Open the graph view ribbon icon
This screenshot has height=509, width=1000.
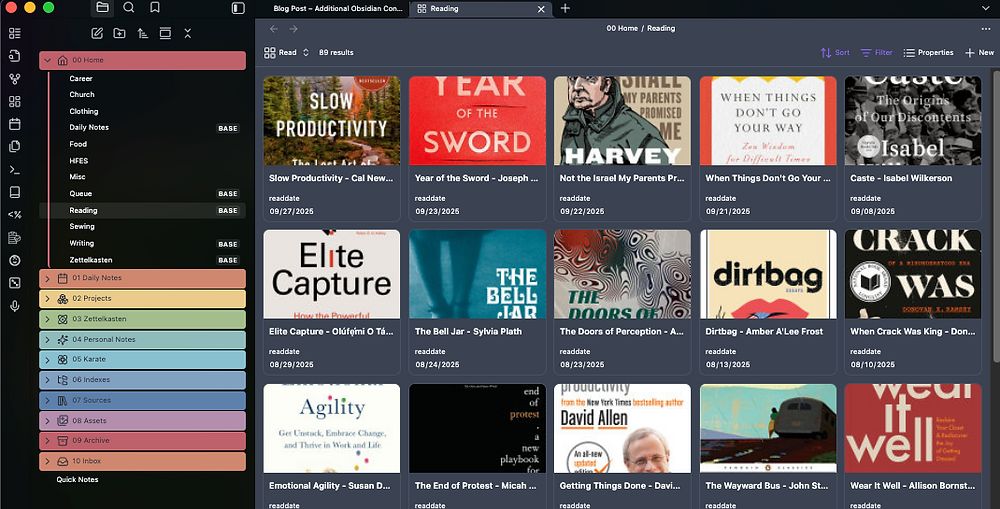(x=15, y=79)
